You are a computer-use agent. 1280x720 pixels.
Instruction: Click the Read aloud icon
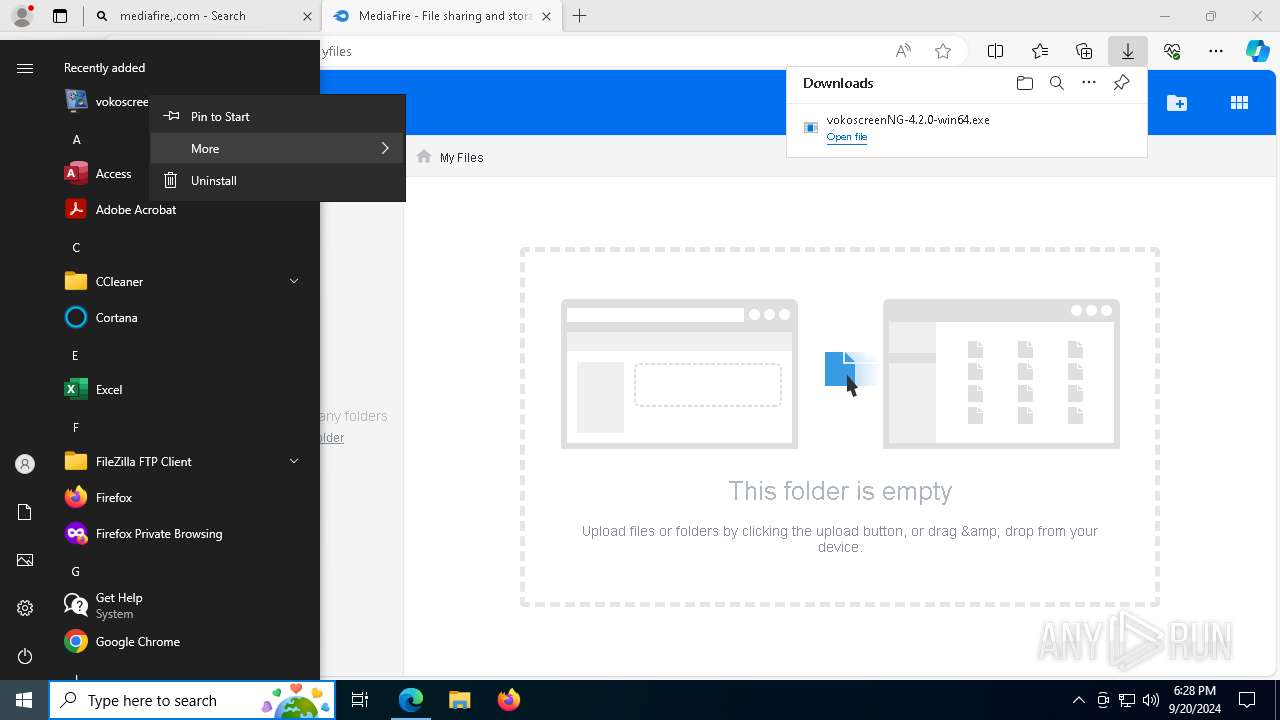(x=903, y=51)
